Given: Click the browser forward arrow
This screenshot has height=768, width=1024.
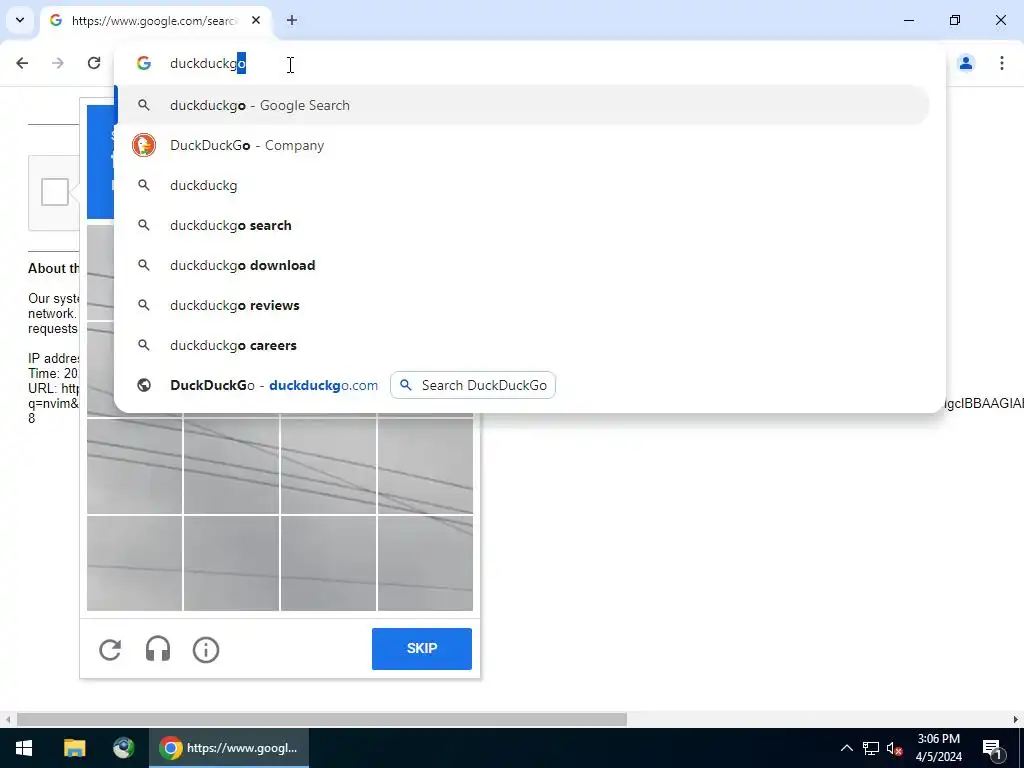Looking at the screenshot, I should coord(58,63).
